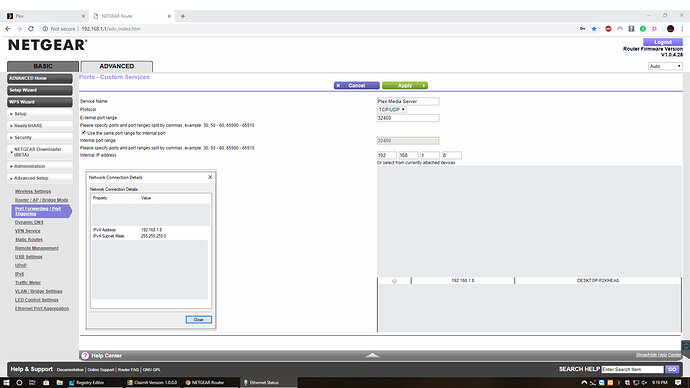Collapse the Advanced Setup section
Image resolution: width=690 pixels, height=388 pixels.
click(40, 178)
